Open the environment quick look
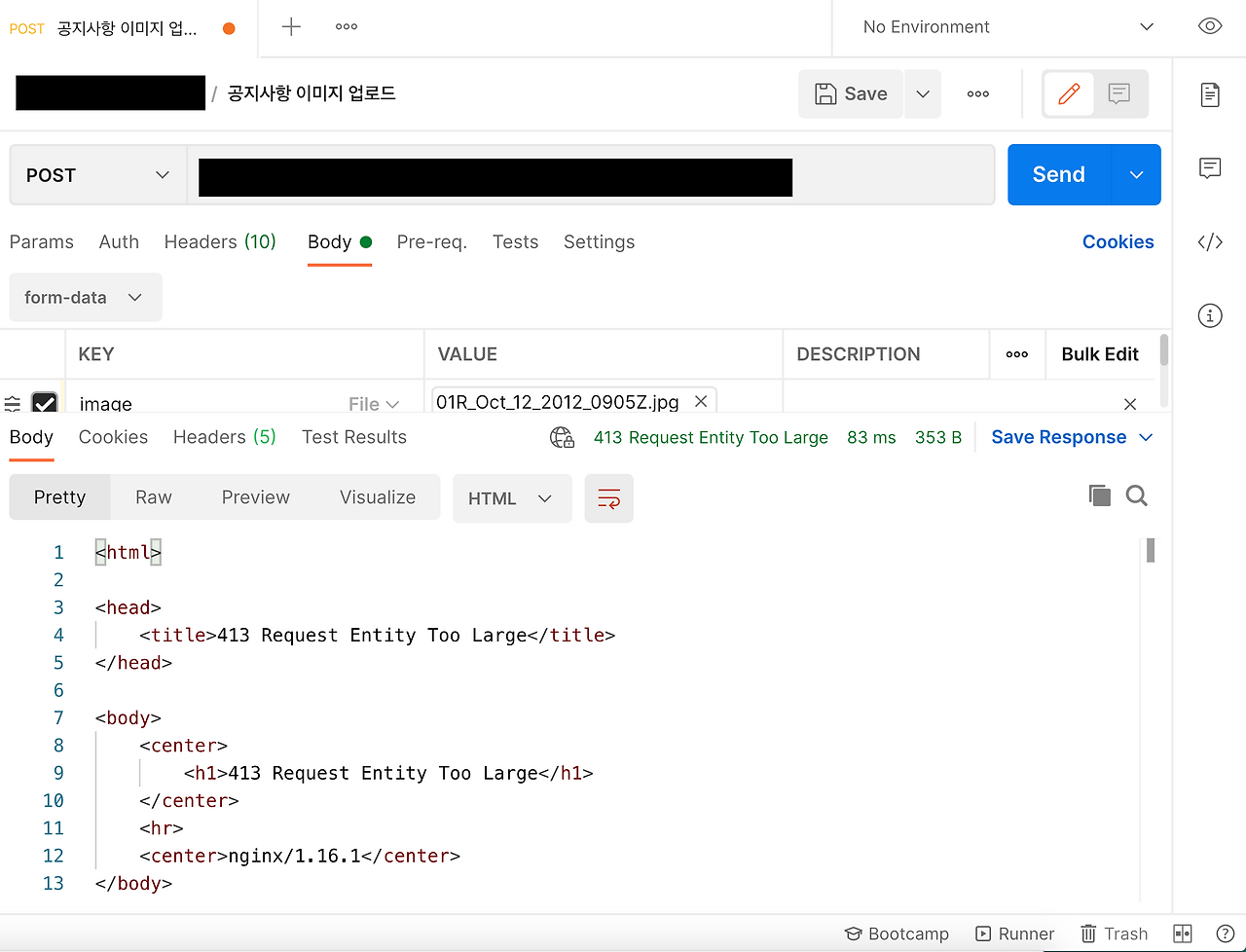1246x952 pixels. [1209, 26]
